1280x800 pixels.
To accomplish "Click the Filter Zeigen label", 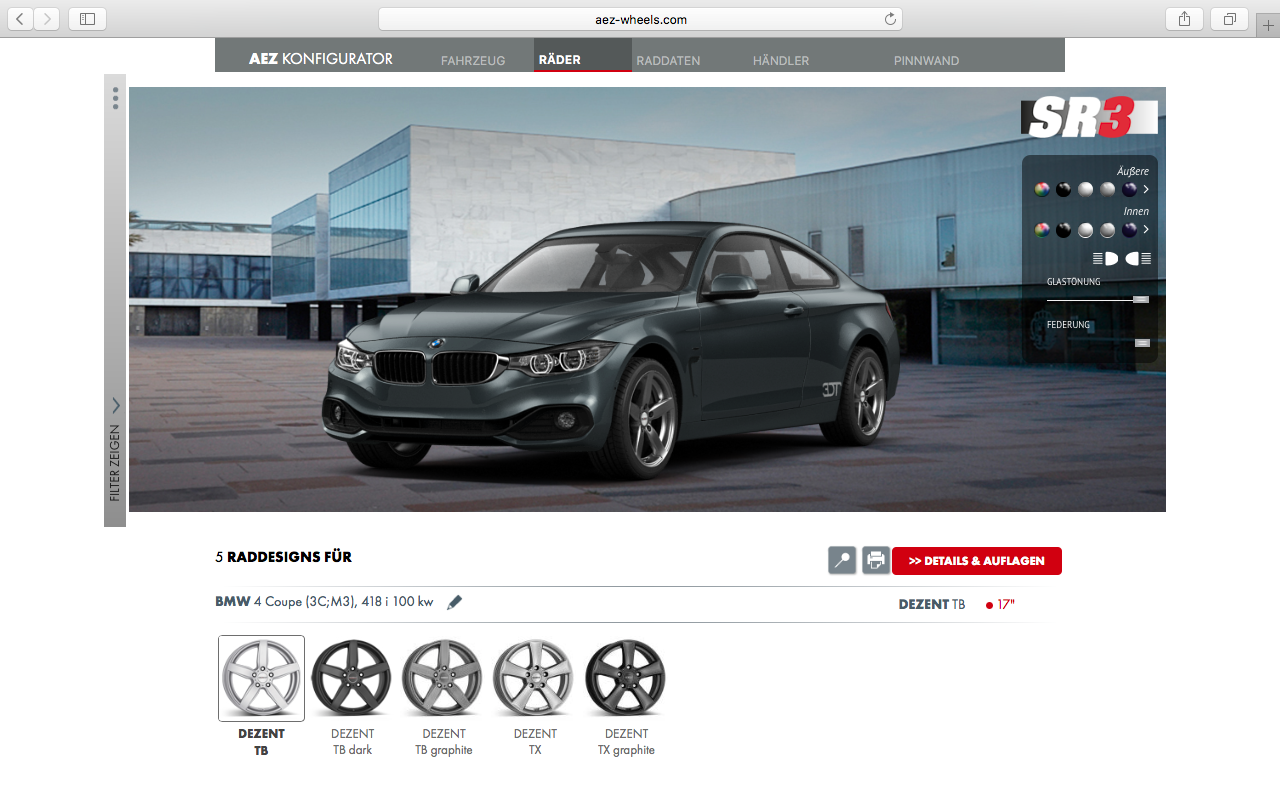I will (x=114, y=463).
